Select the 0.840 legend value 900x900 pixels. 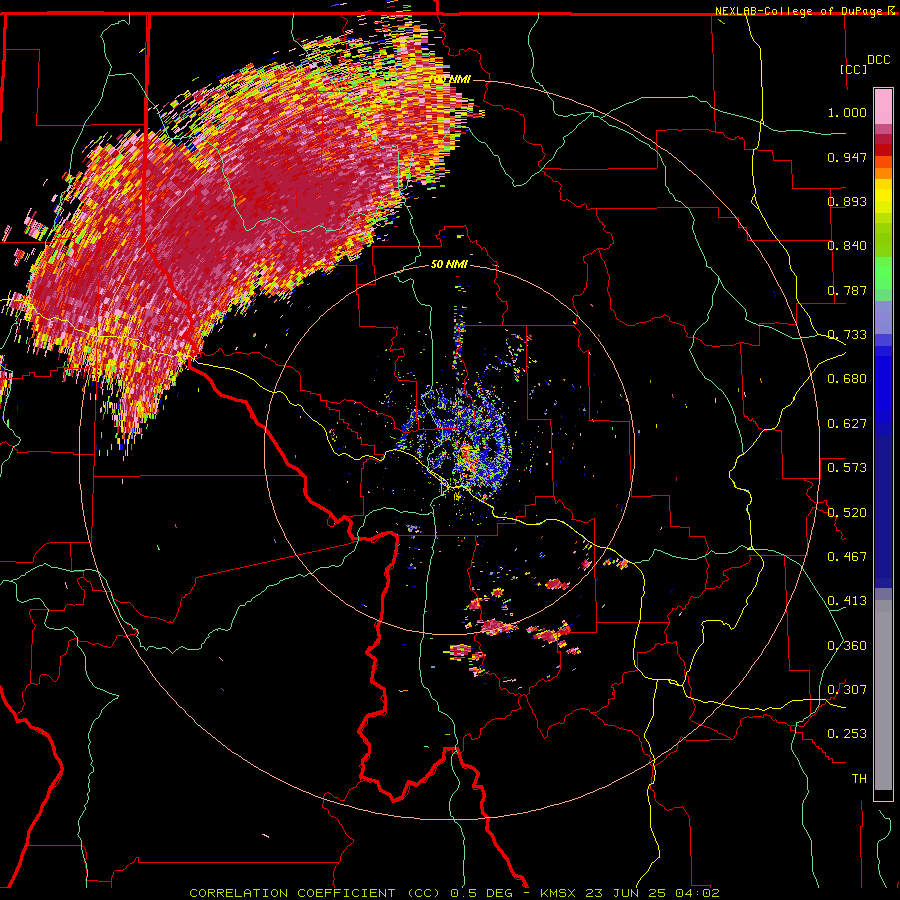847,246
